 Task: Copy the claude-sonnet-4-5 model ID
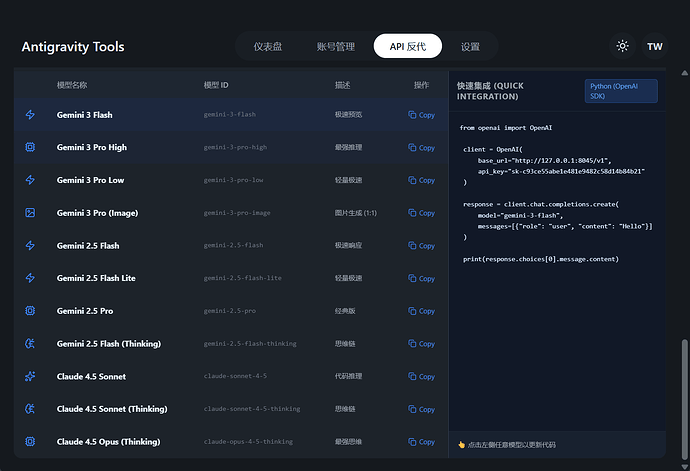pos(421,376)
